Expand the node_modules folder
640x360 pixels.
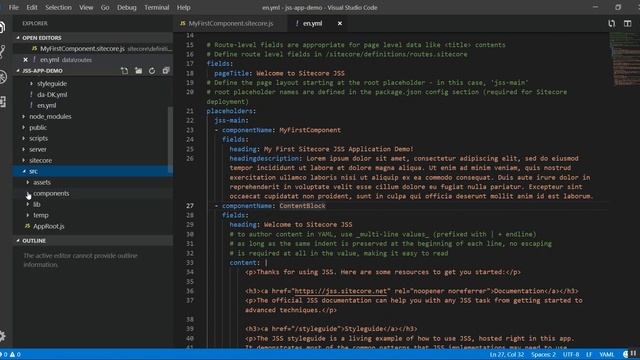click(50, 116)
